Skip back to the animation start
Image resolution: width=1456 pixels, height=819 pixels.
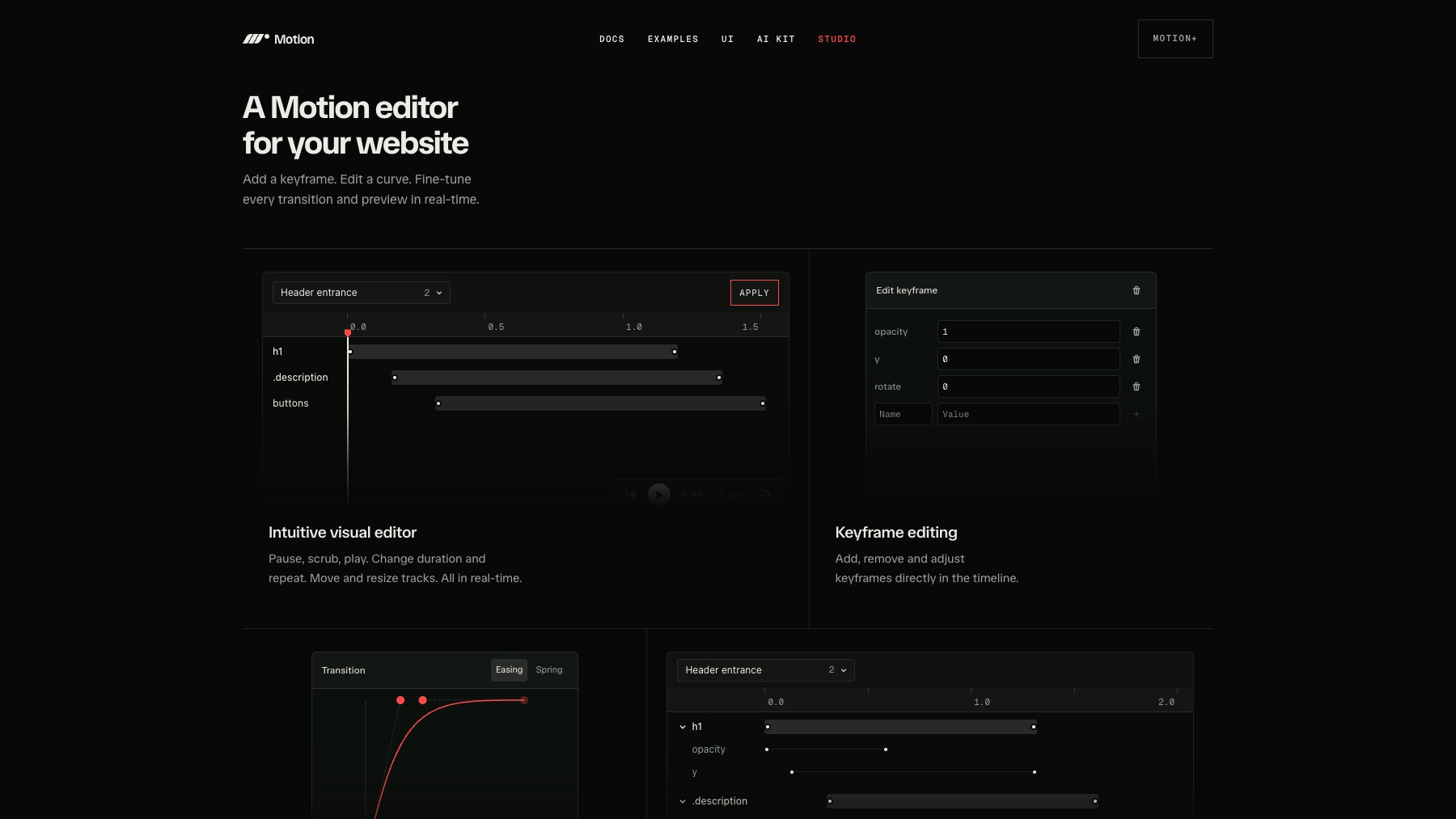click(x=632, y=494)
